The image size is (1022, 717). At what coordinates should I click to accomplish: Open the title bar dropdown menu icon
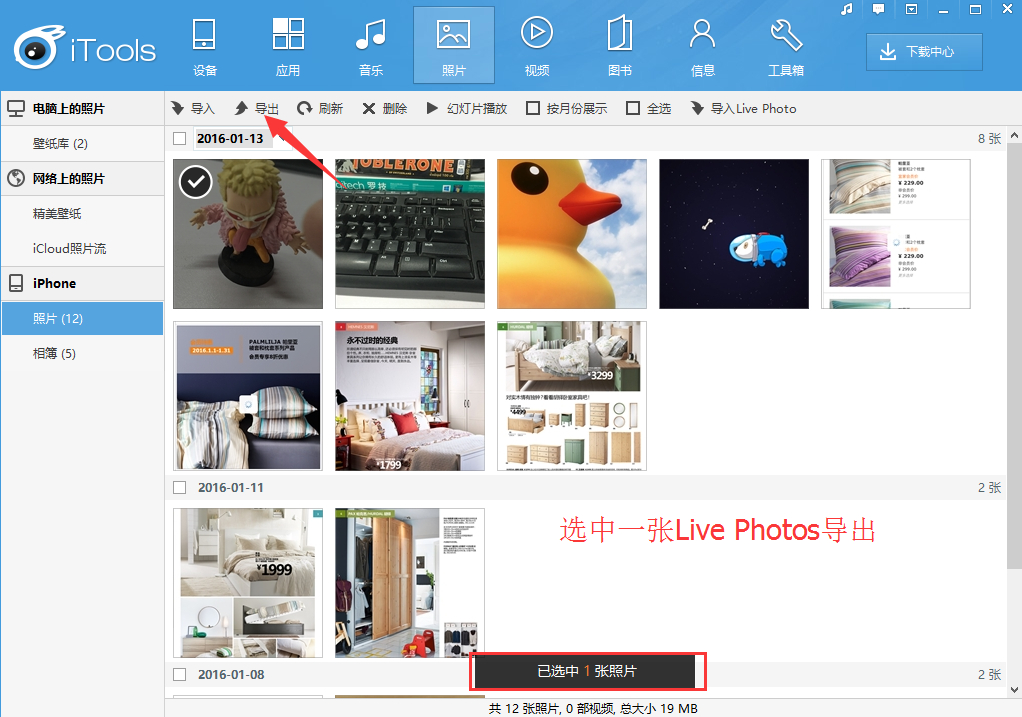[x=911, y=9]
